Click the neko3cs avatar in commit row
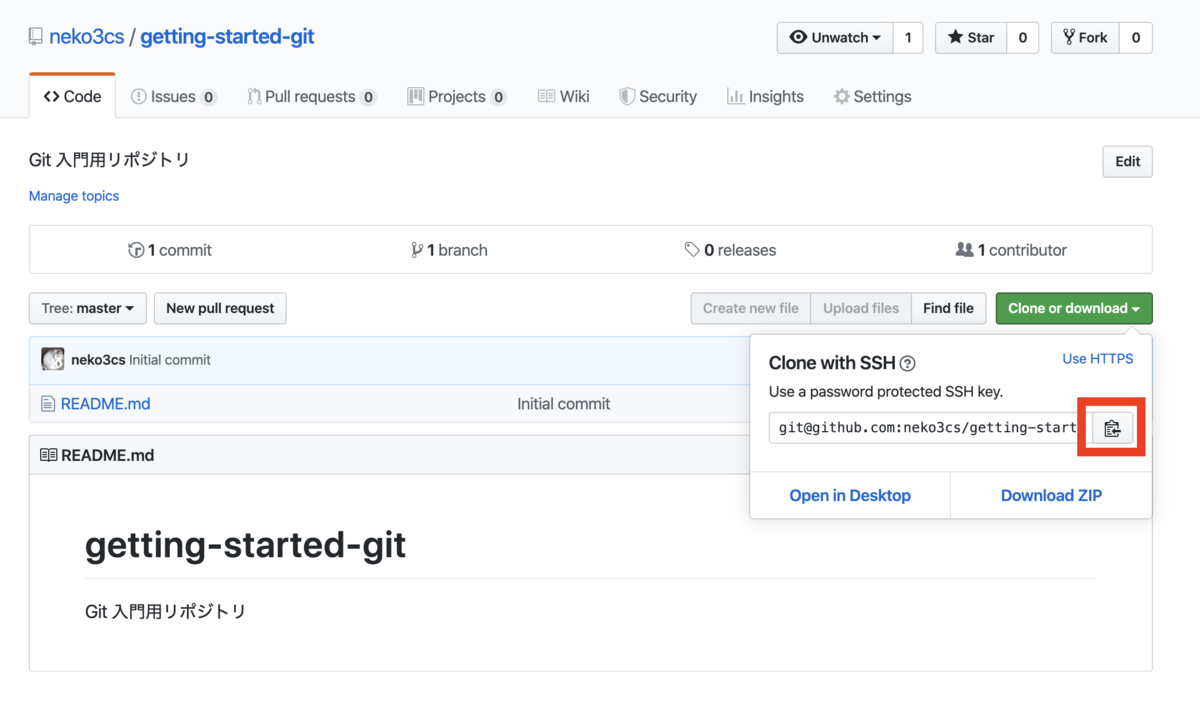1200x704 pixels. [53, 359]
